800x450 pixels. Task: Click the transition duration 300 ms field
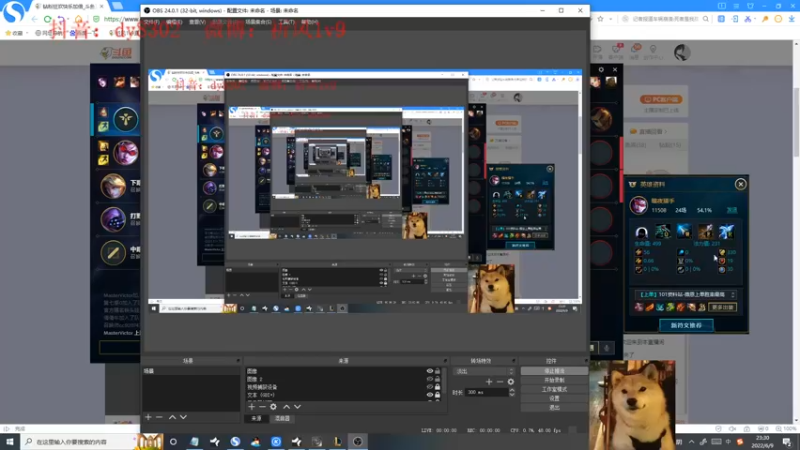pos(487,392)
